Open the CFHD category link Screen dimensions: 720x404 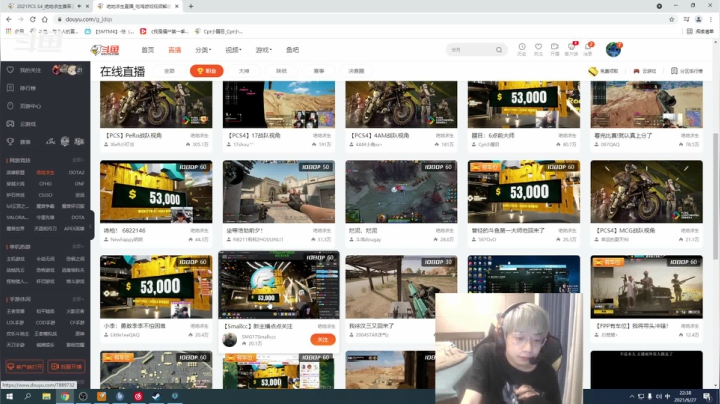click(45, 184)
